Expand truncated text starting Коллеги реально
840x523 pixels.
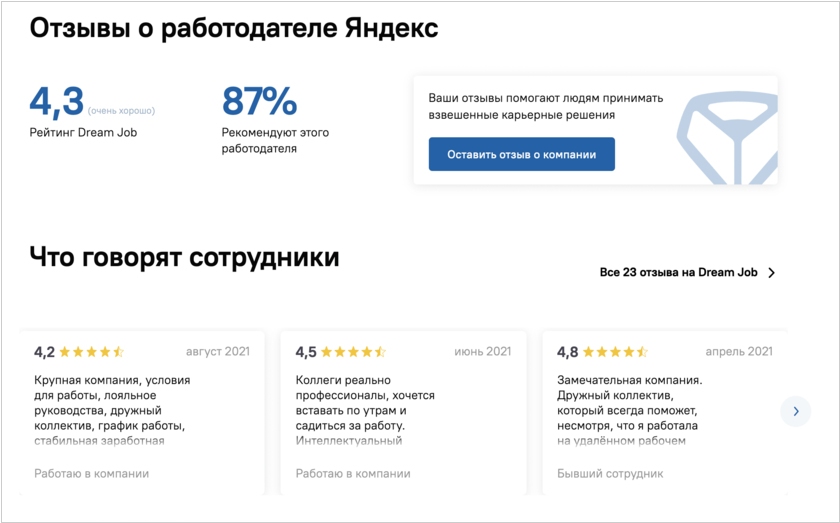pos(365,410)
